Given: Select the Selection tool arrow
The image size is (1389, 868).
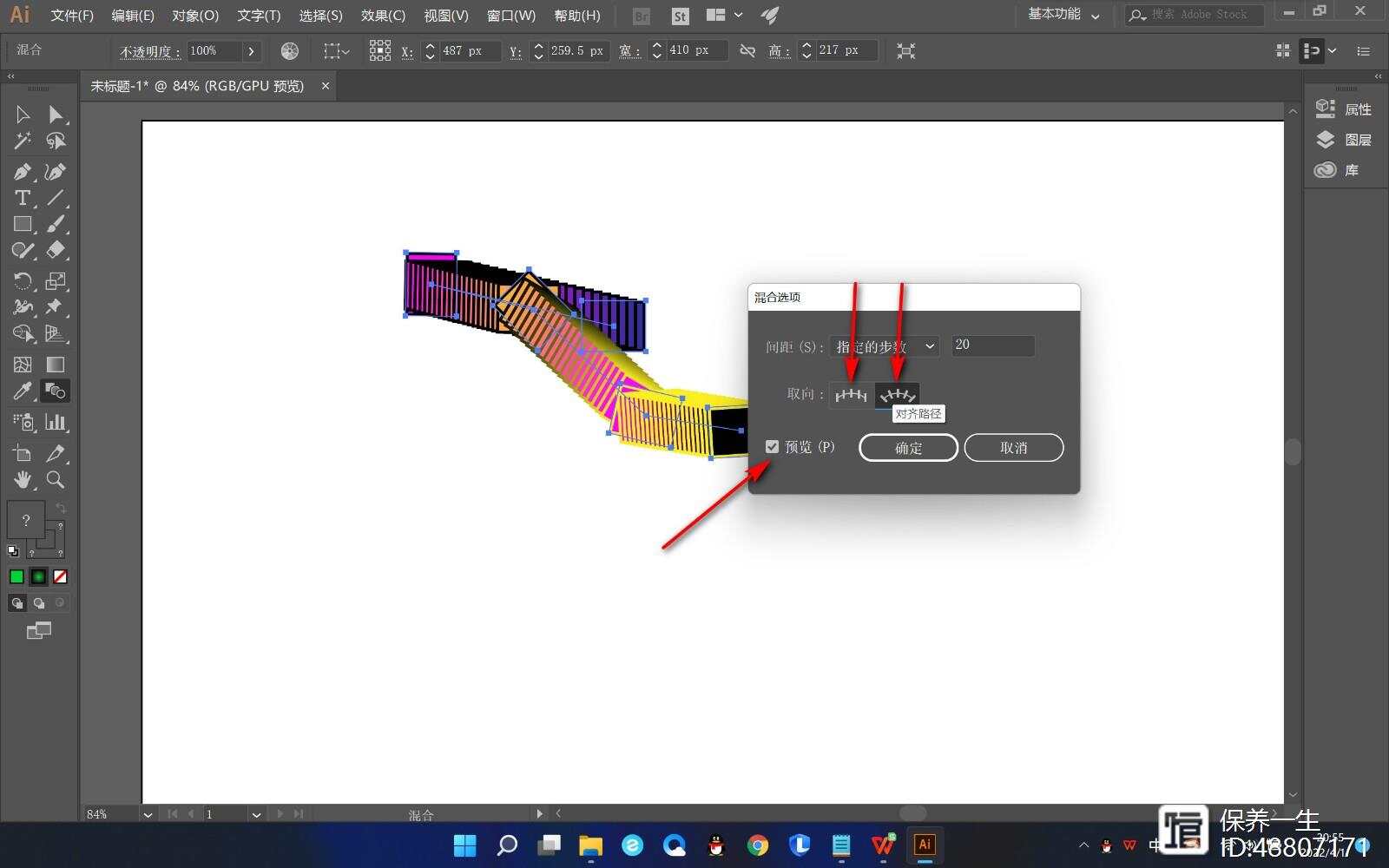Looking at the screenshot, I should (23, 115).
